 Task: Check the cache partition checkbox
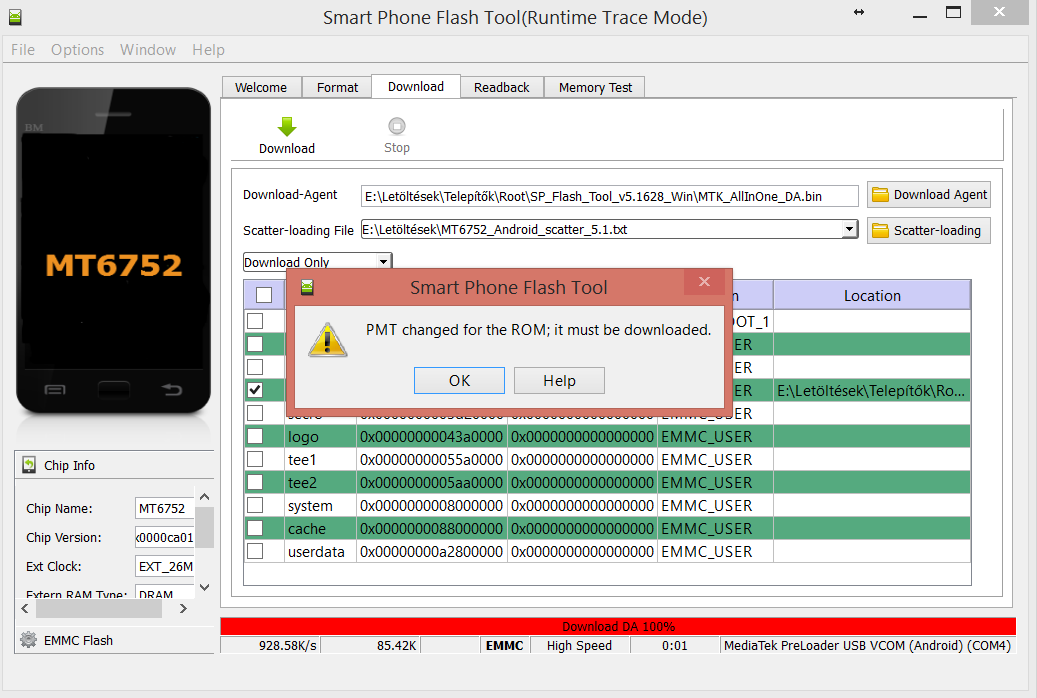255,528
